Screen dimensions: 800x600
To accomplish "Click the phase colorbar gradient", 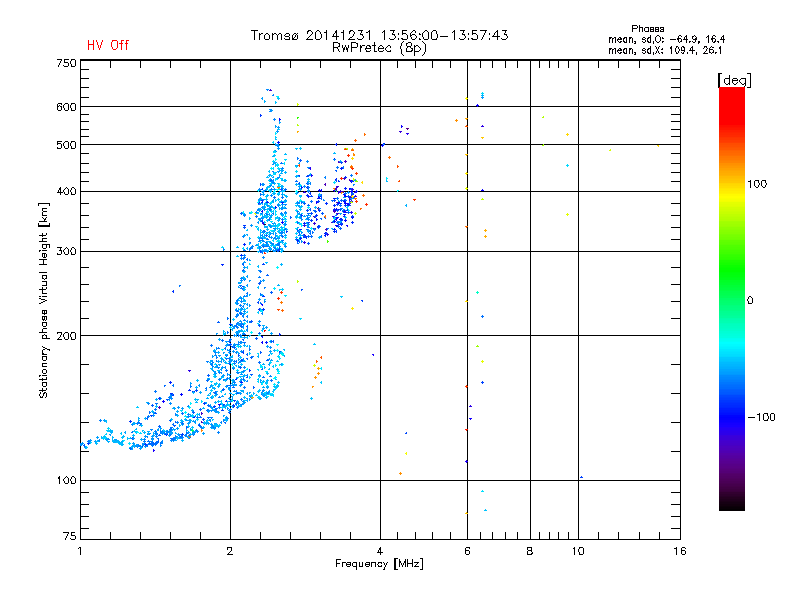I will click(732, 298).
